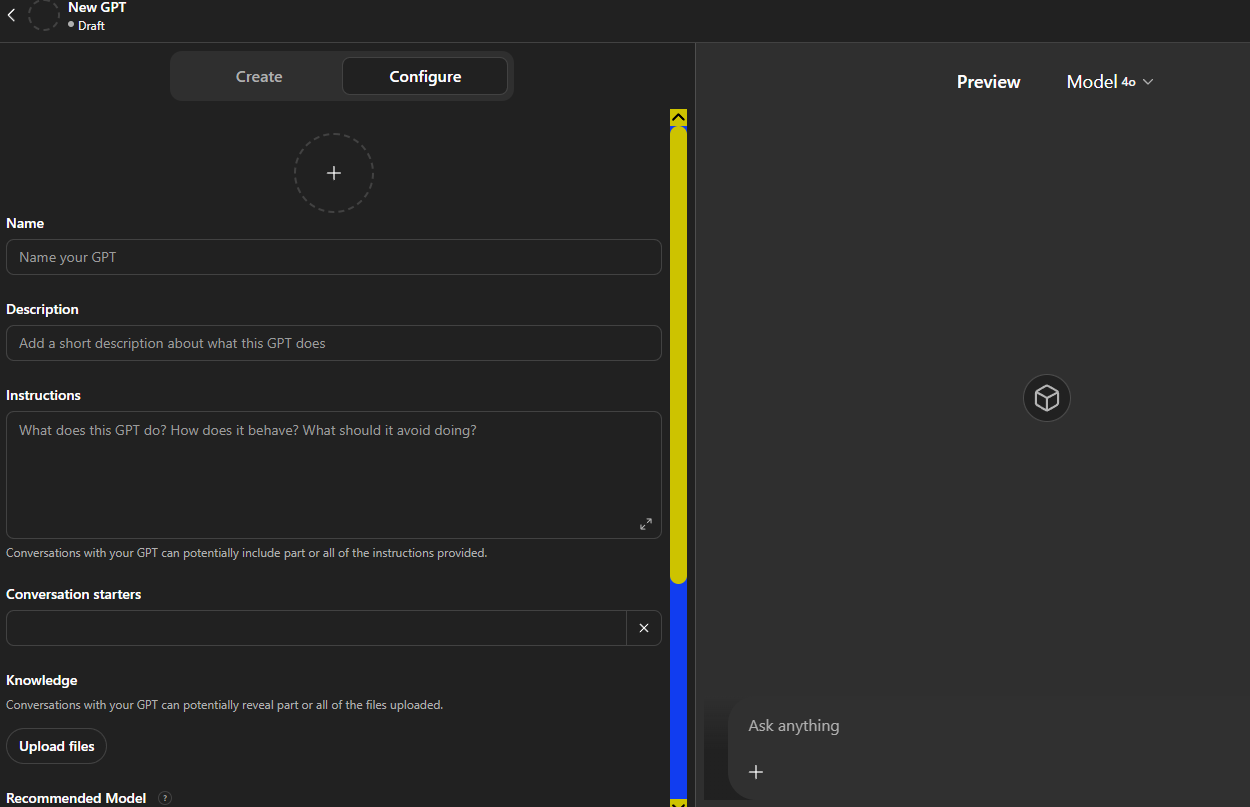Click the Conversation starters input box

(x=316, y=628)
